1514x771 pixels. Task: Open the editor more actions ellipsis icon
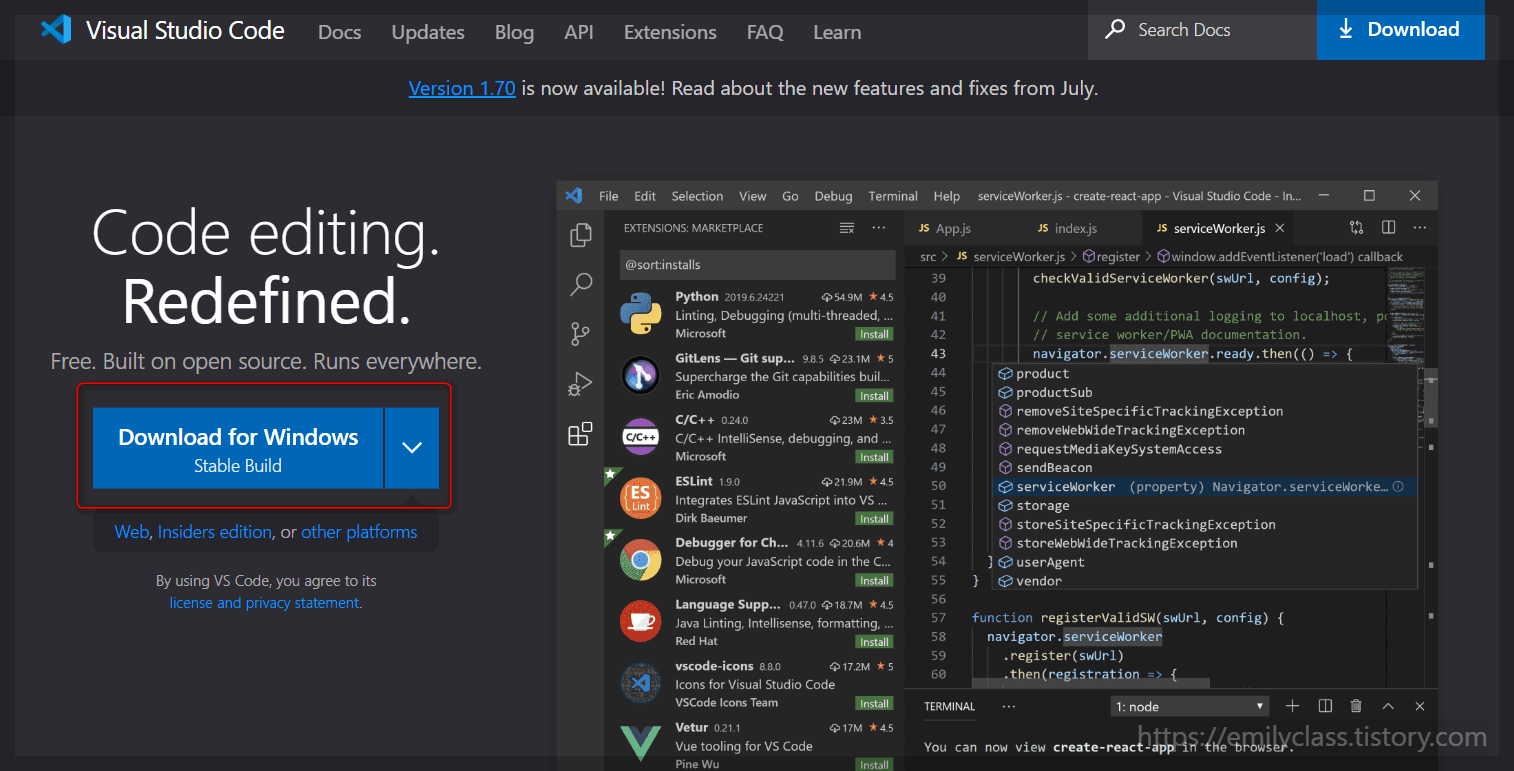tap(1420, 228)
